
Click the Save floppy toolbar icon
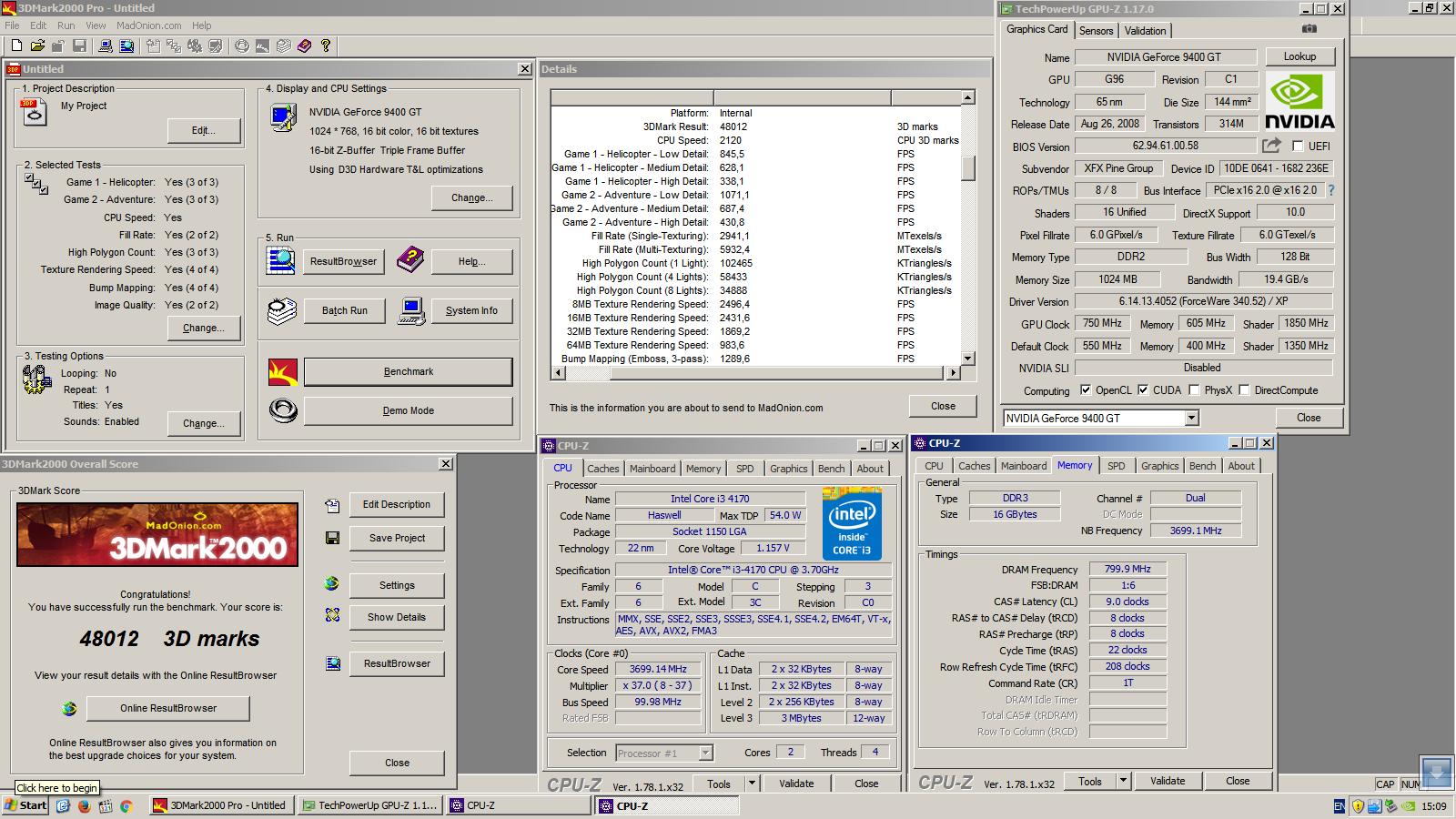79,45
